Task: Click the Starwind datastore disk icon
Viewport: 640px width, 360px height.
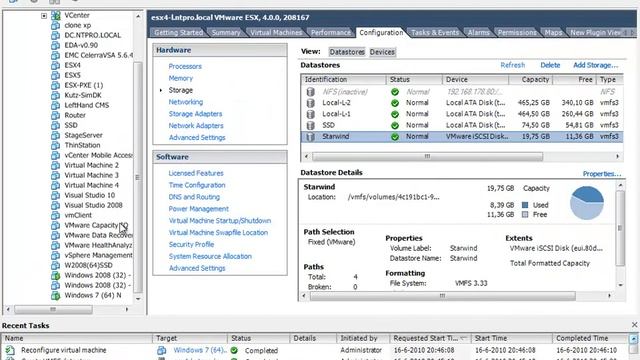Action: tap(311, 136)
